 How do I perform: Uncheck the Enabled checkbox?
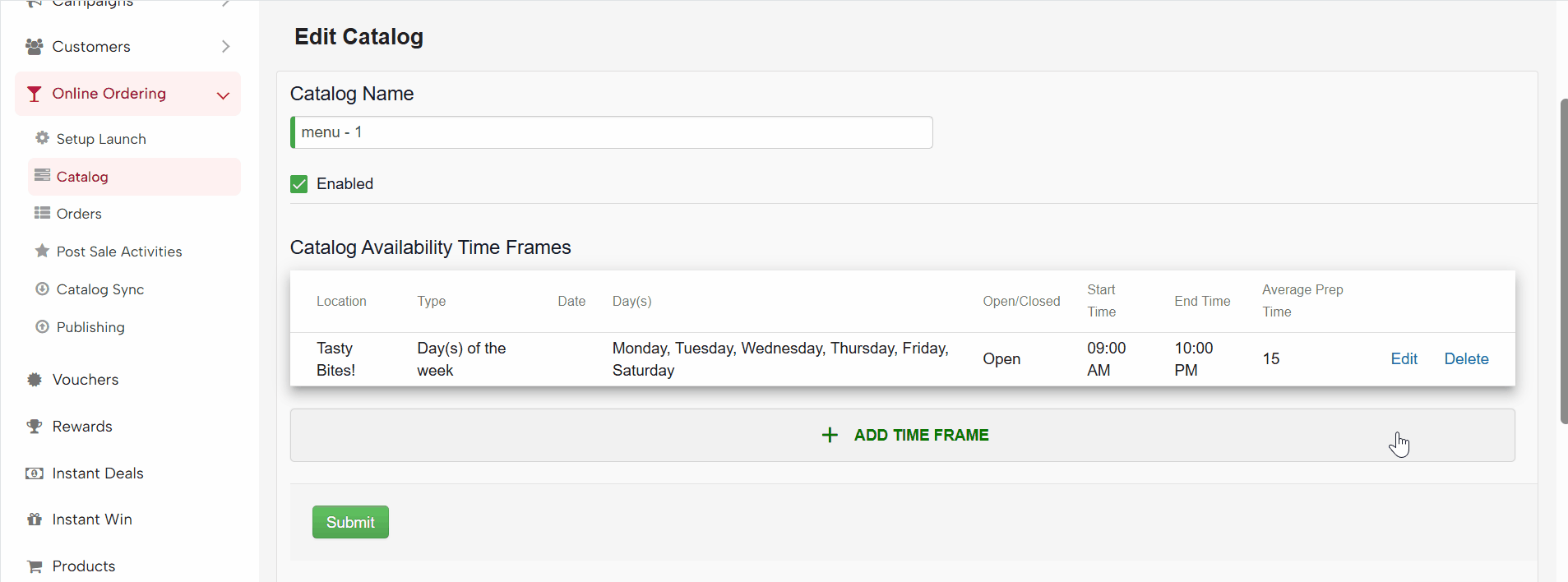pyautogui.click(x=299, y=184)
